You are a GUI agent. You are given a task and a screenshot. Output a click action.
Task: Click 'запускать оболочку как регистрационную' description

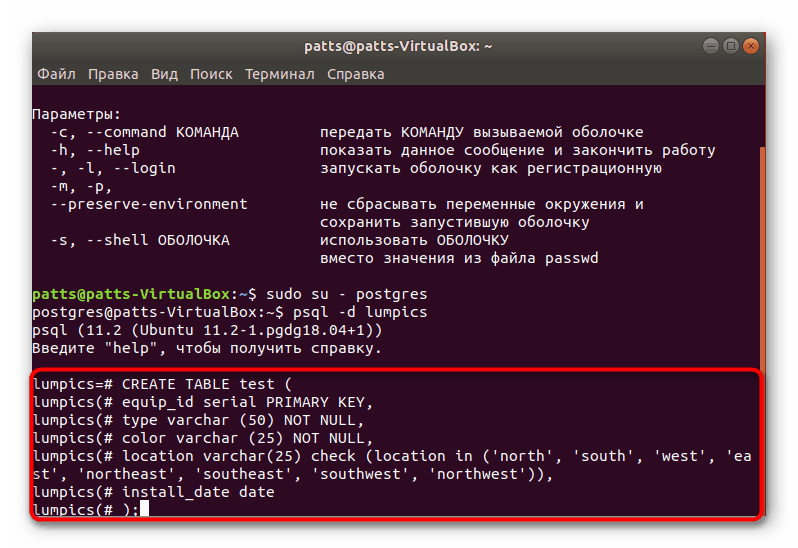[491, 168]
